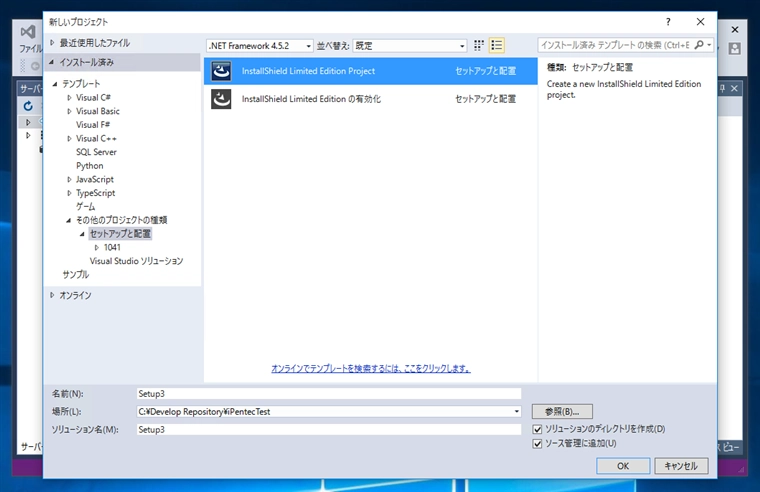Select InstallShield Limited Edition の有効化 template
760x492 pixels.
(371, 99)
